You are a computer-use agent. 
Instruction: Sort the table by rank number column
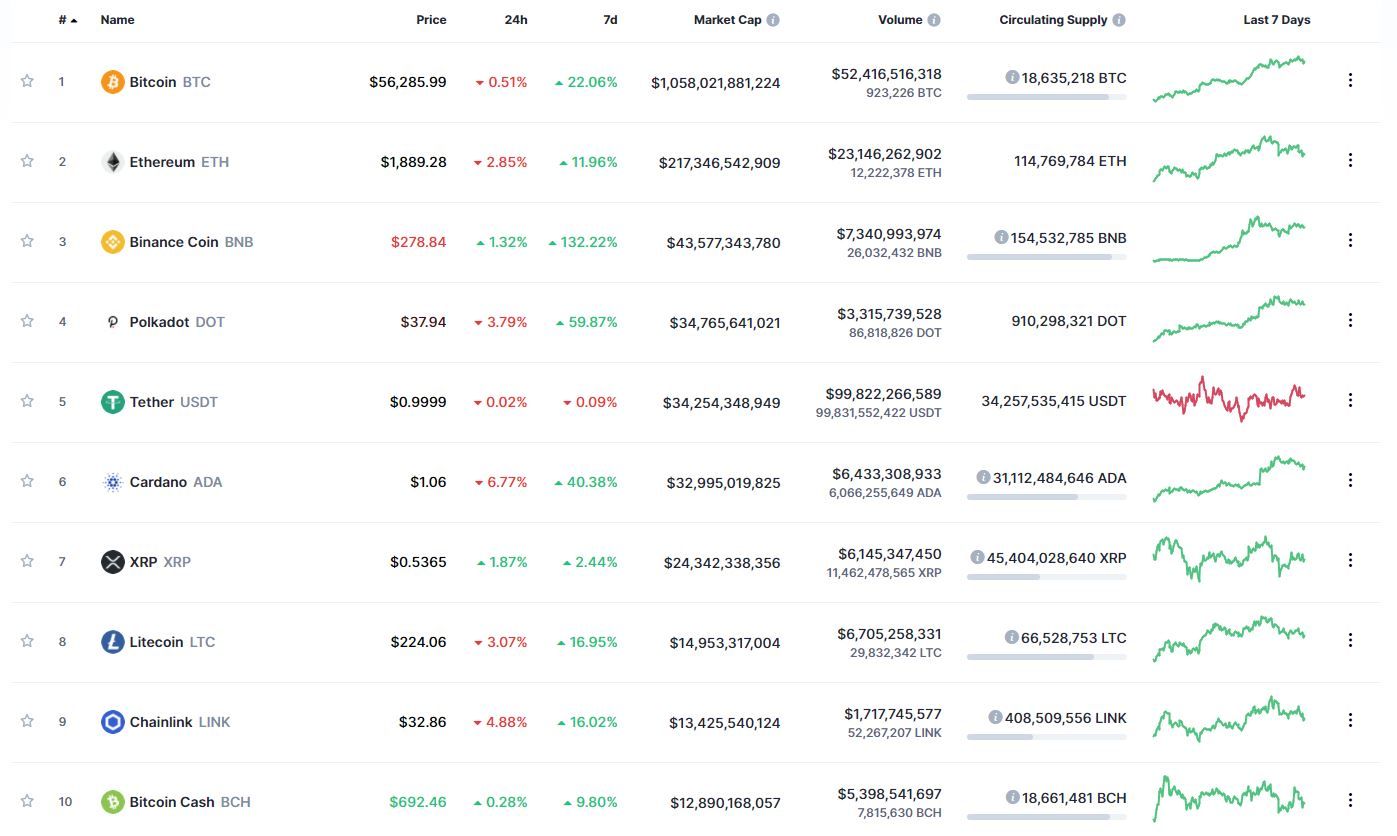(x=67, y=20)
